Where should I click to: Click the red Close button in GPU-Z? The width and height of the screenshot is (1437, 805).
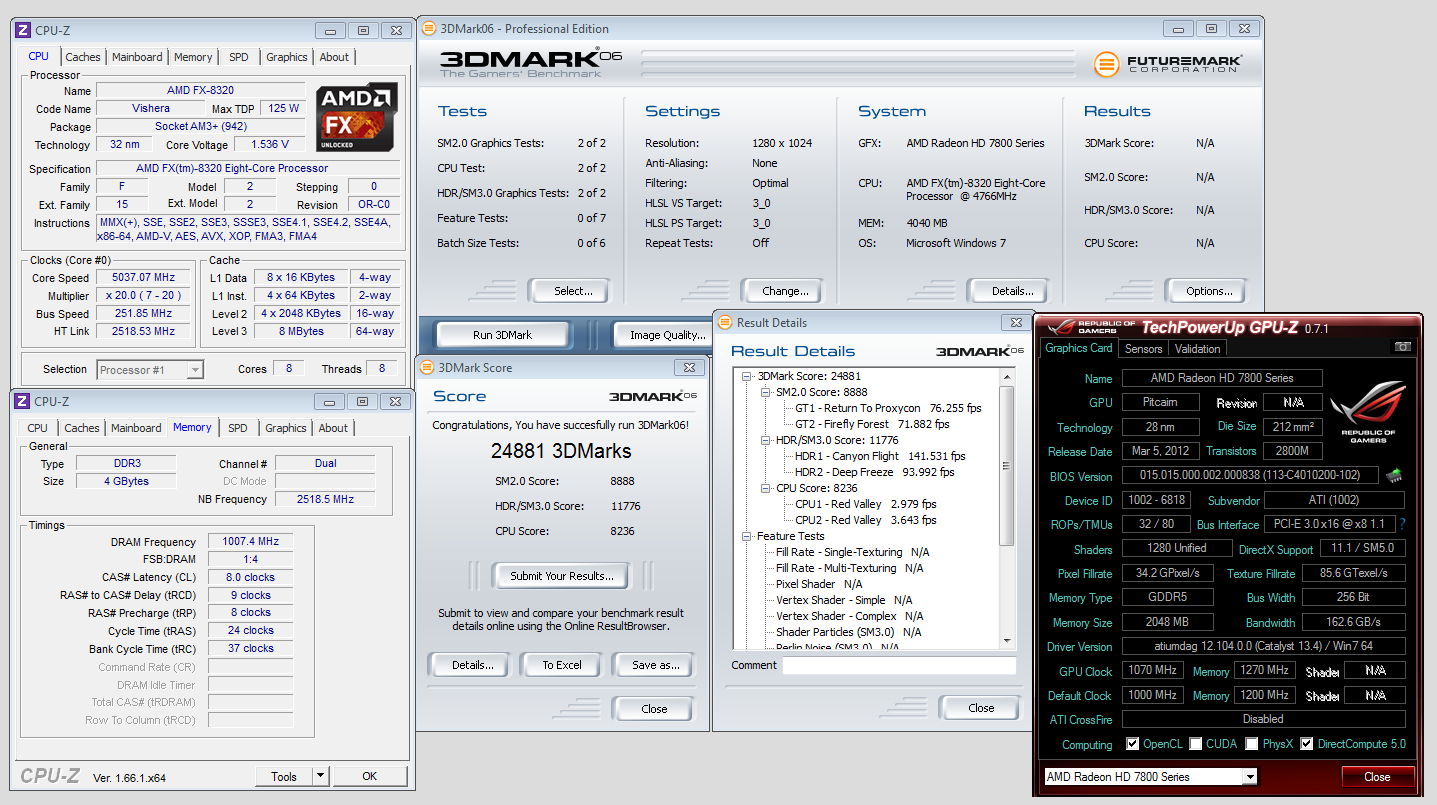[x=1376, y=776]
